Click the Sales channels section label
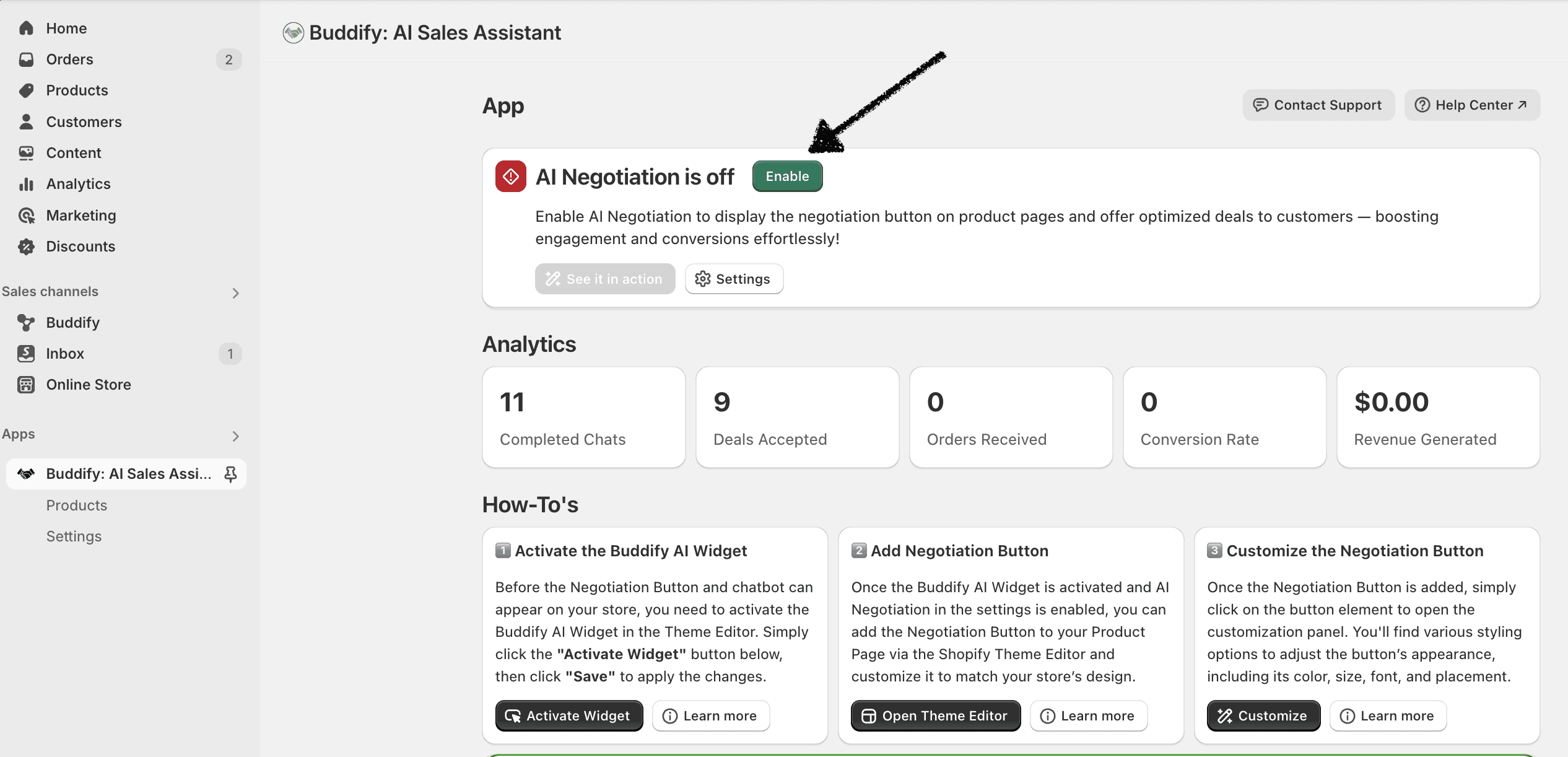 pos(50,292)
